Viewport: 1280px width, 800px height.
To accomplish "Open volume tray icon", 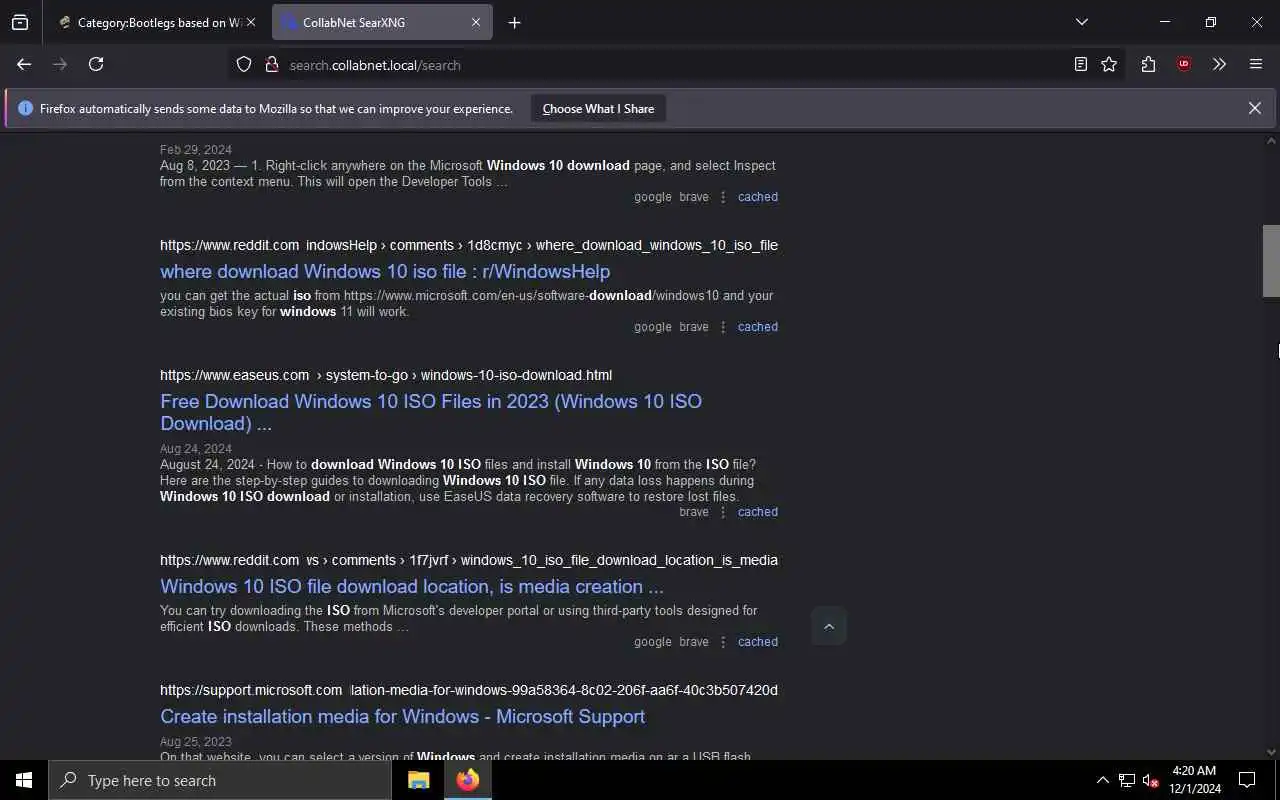I will [x=1151, y=780].
